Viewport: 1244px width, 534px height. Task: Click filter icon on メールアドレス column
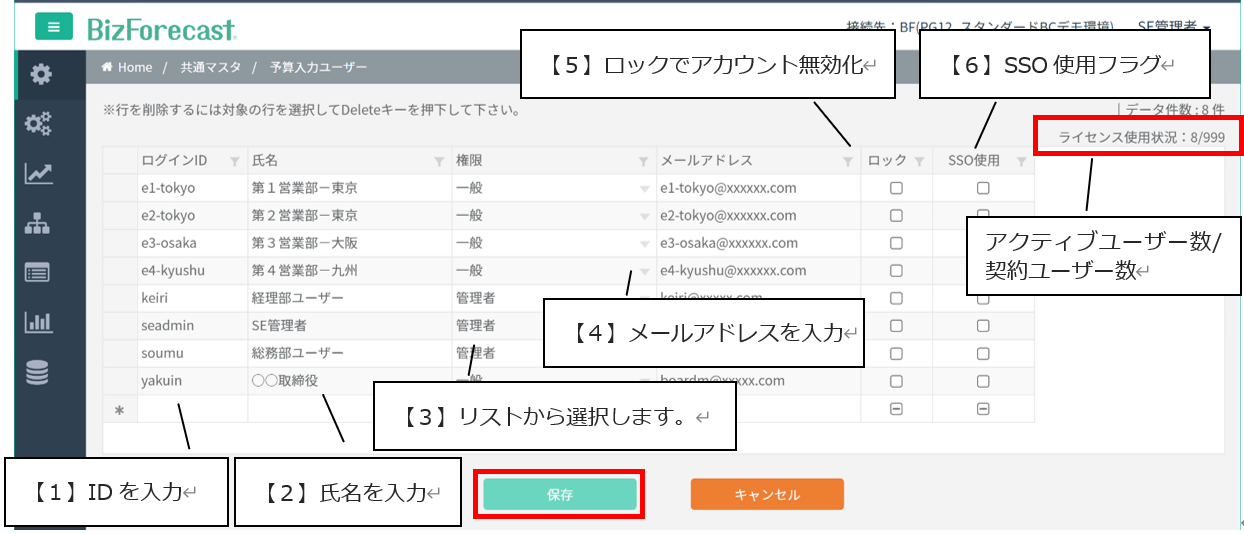point(847,161)
